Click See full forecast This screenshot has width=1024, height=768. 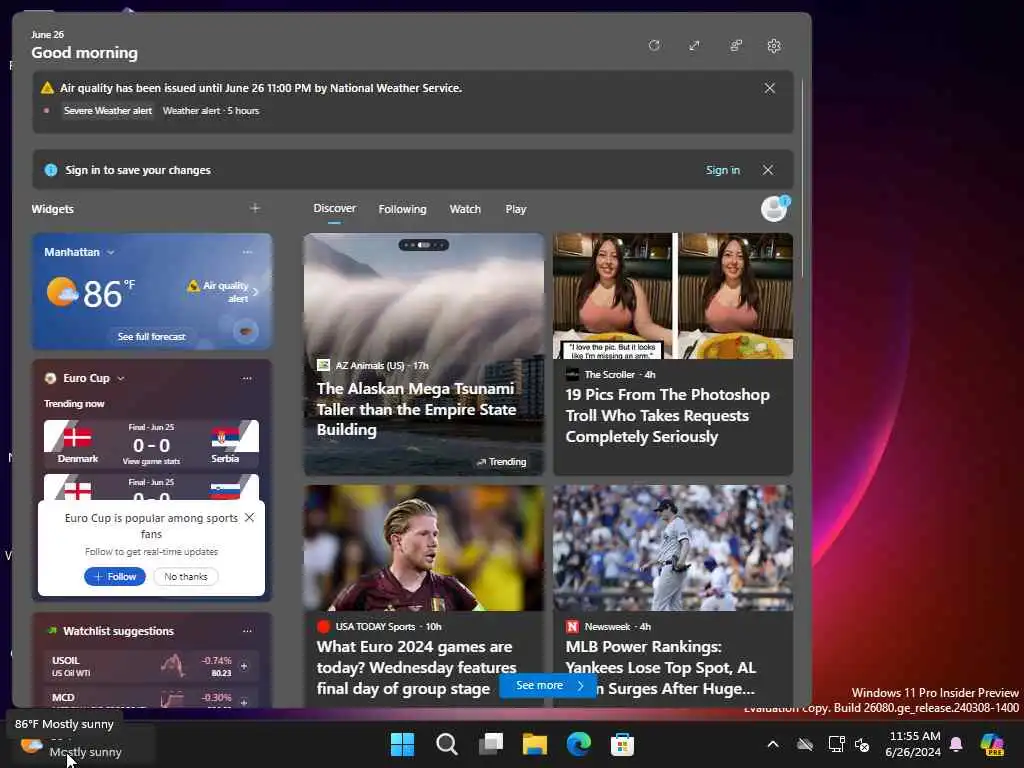click(x=152, y=336)
